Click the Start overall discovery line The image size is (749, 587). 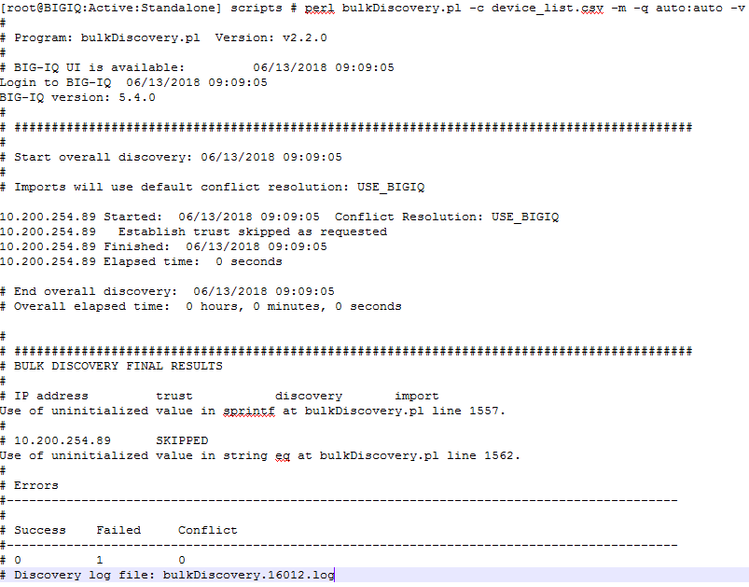tap(171, 157)
